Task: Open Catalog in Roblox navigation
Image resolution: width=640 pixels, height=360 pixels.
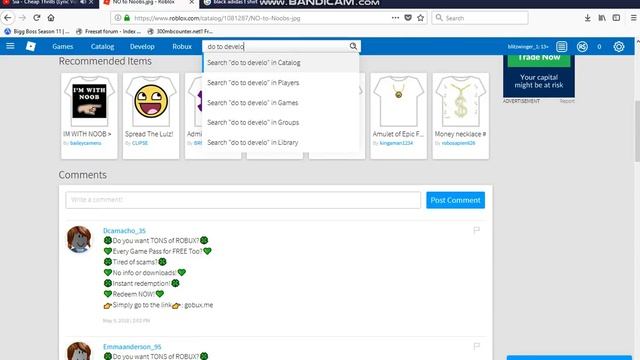Action: click(x=102, y=47)
